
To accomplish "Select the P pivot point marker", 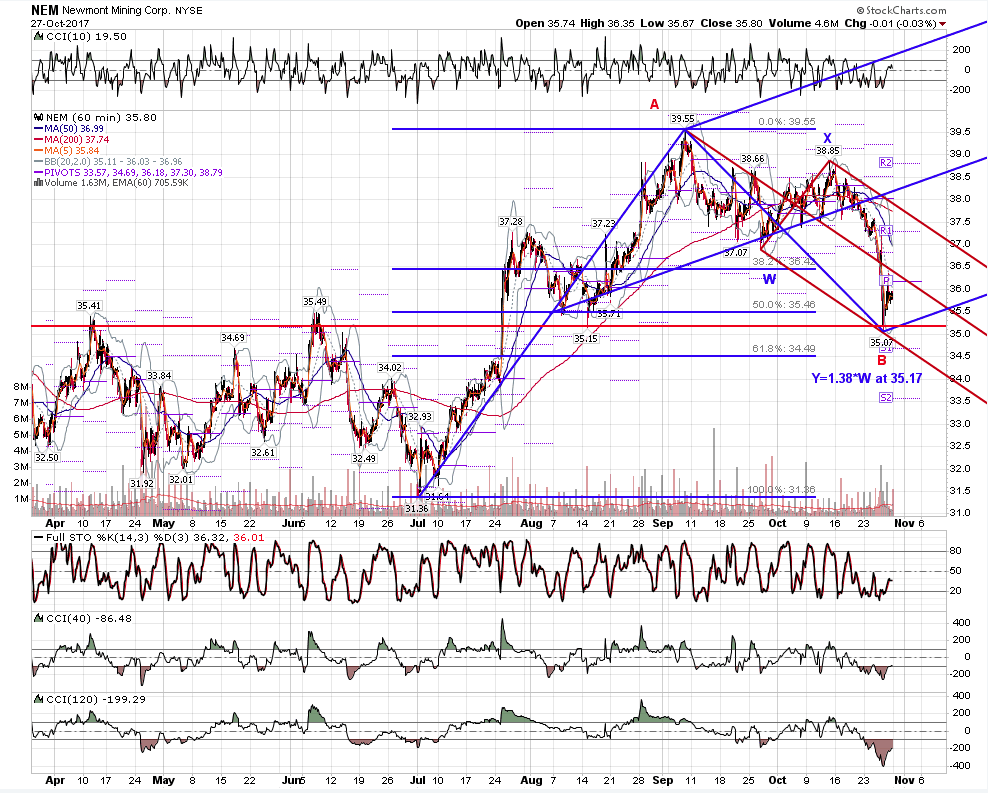I will [x=886, y=280].
